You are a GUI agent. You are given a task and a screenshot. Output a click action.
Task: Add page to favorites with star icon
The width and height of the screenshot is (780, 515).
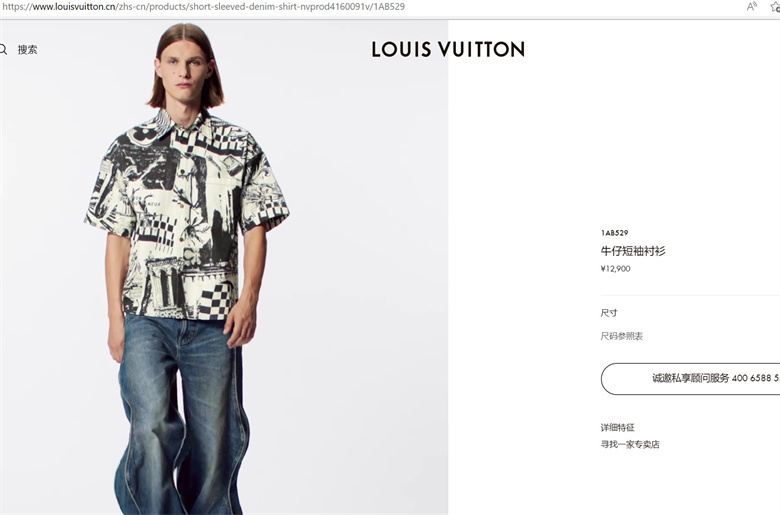(775, 7)
